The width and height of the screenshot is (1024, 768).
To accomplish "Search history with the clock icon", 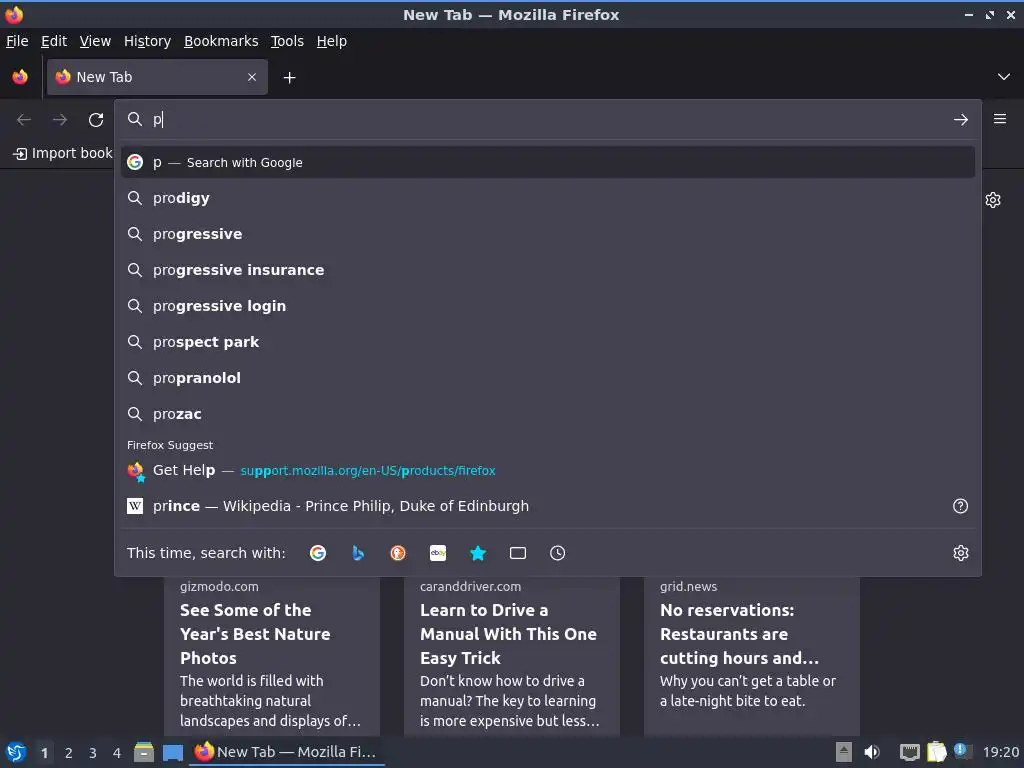I will point(558,553).
